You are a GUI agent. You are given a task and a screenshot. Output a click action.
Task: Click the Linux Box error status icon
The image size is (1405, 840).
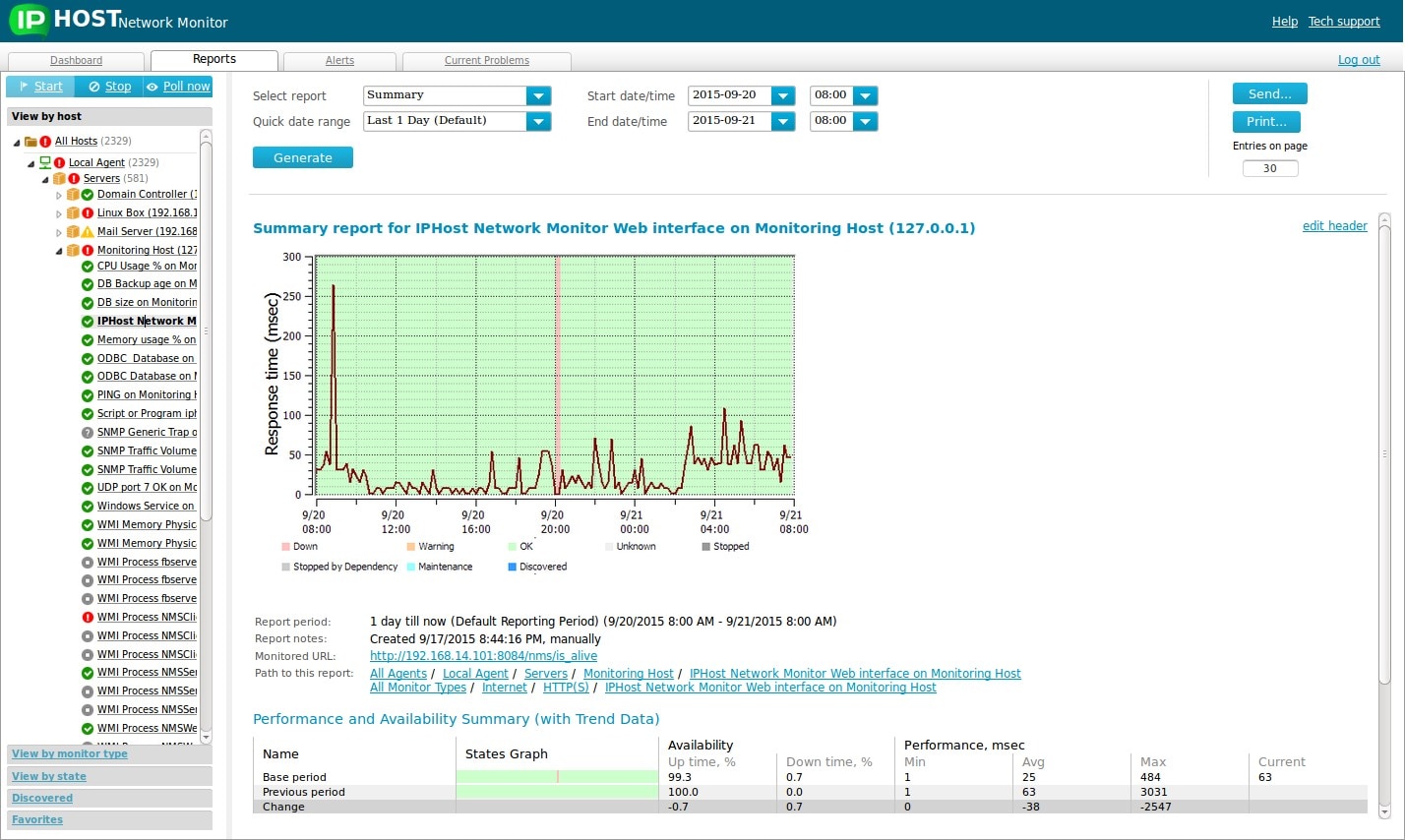tap(88, 213)
